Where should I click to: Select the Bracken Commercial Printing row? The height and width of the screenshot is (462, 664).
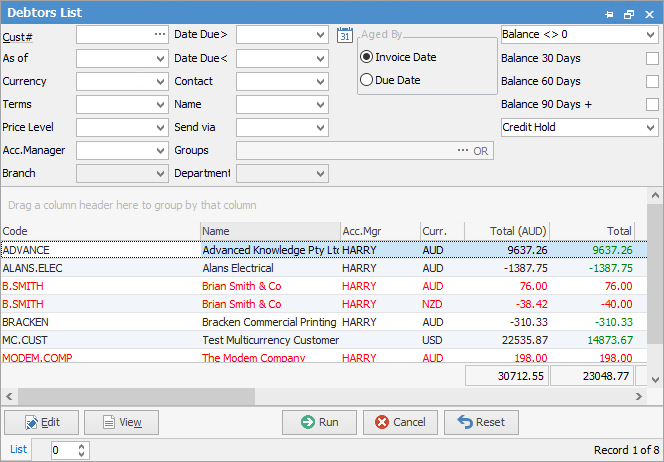[270, 322]
